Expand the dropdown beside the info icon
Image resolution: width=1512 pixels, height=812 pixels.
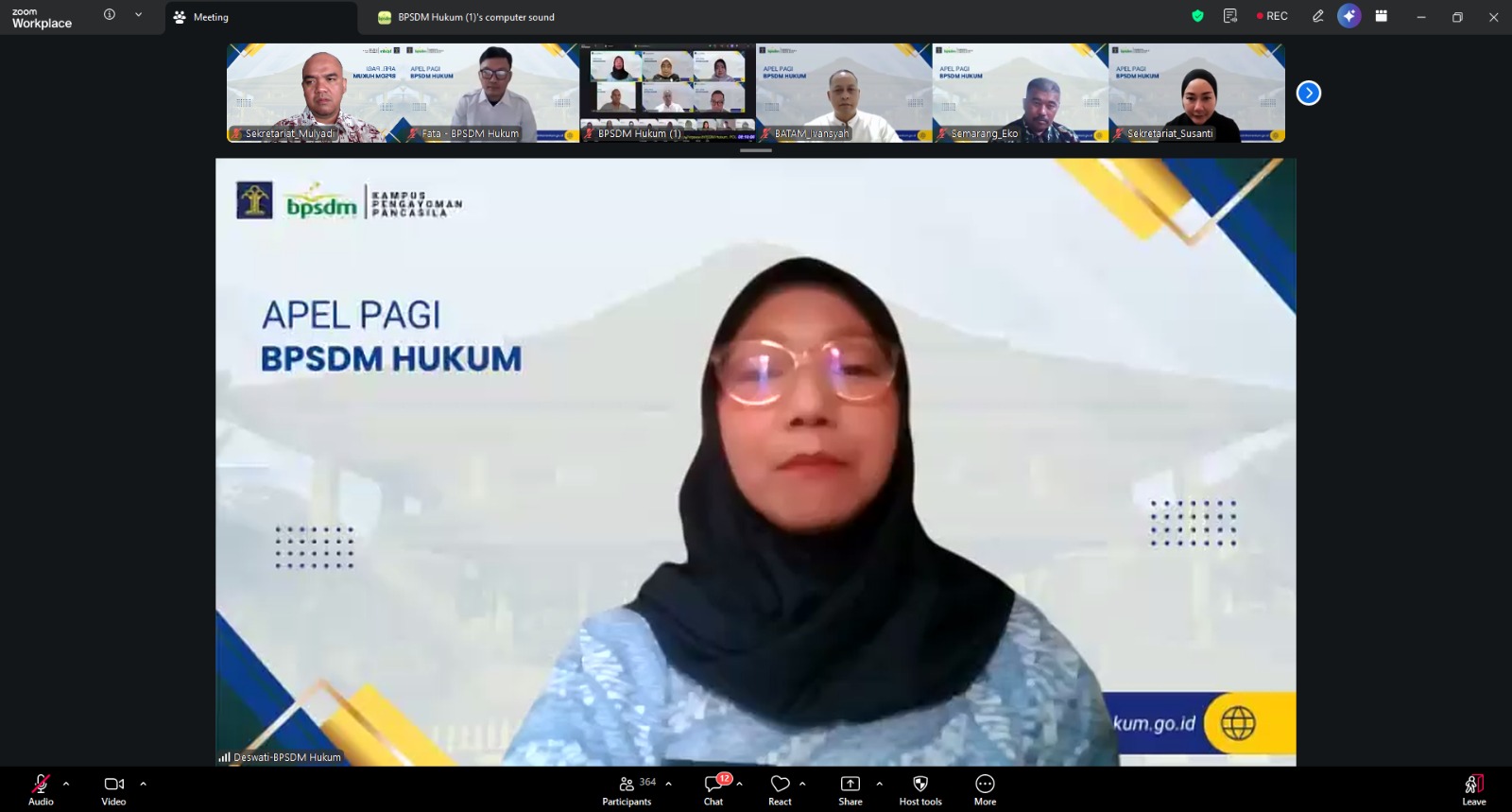tap(139, 15)
